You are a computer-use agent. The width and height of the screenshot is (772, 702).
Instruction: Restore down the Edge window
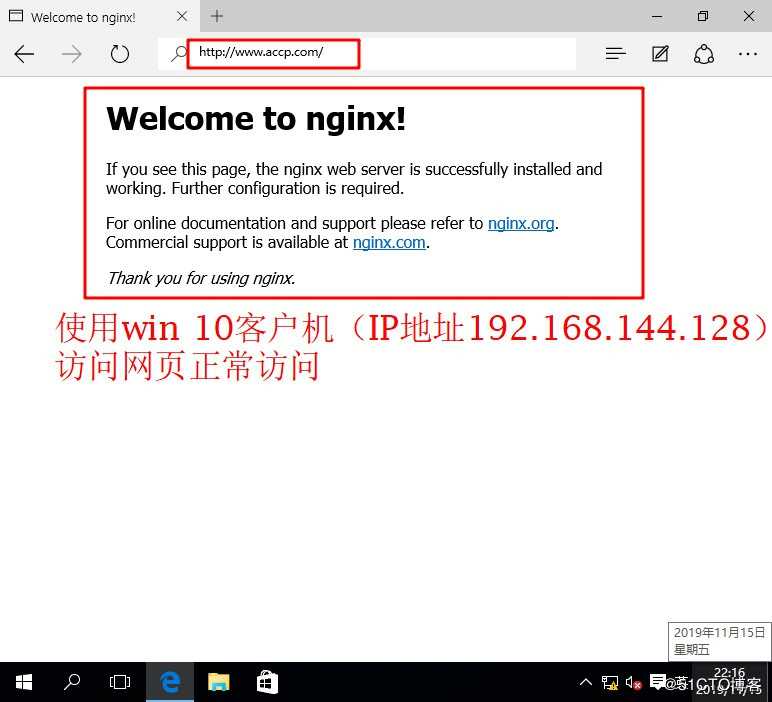tap(703, 16)
